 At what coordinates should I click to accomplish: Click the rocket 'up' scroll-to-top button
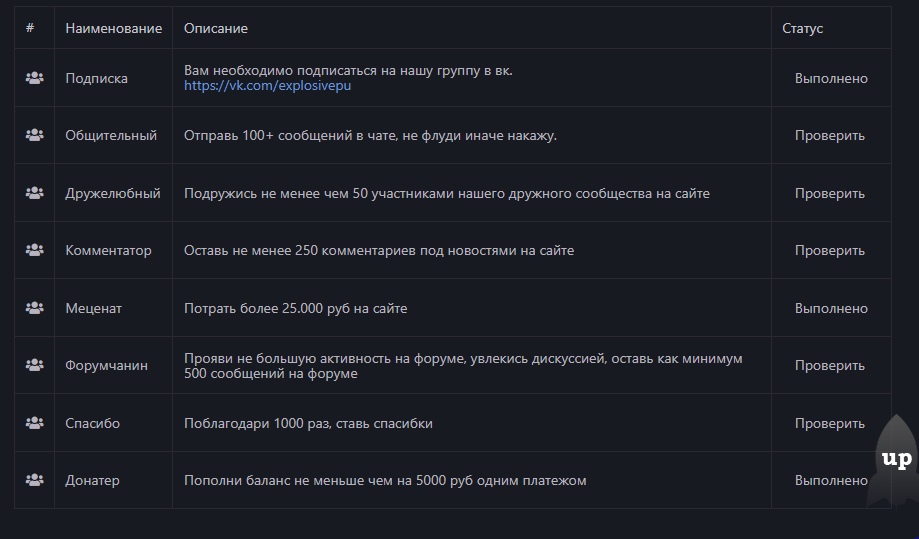point(896,460)
